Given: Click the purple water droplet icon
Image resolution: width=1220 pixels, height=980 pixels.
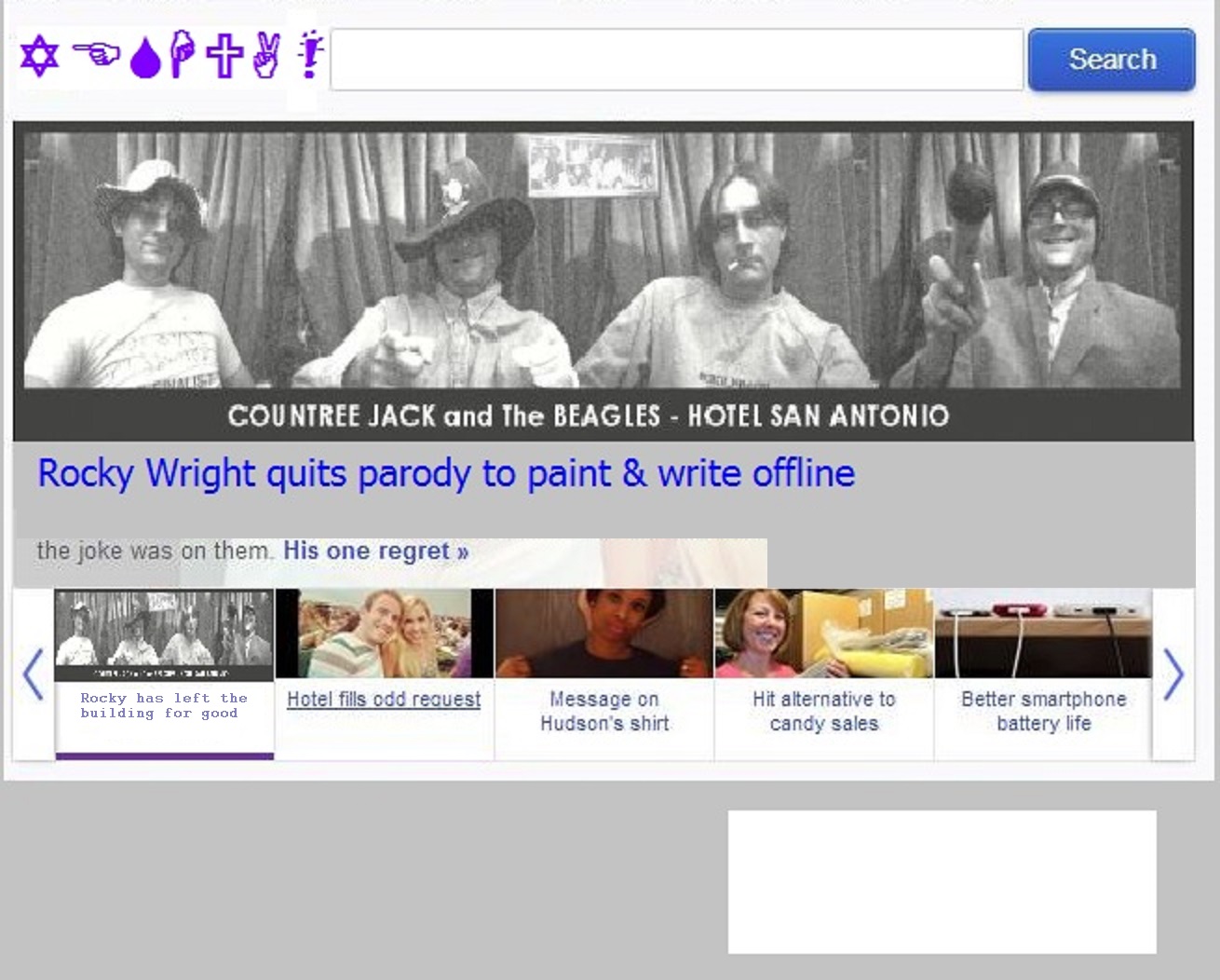Looking at the screenshot, I should [145, 59].
